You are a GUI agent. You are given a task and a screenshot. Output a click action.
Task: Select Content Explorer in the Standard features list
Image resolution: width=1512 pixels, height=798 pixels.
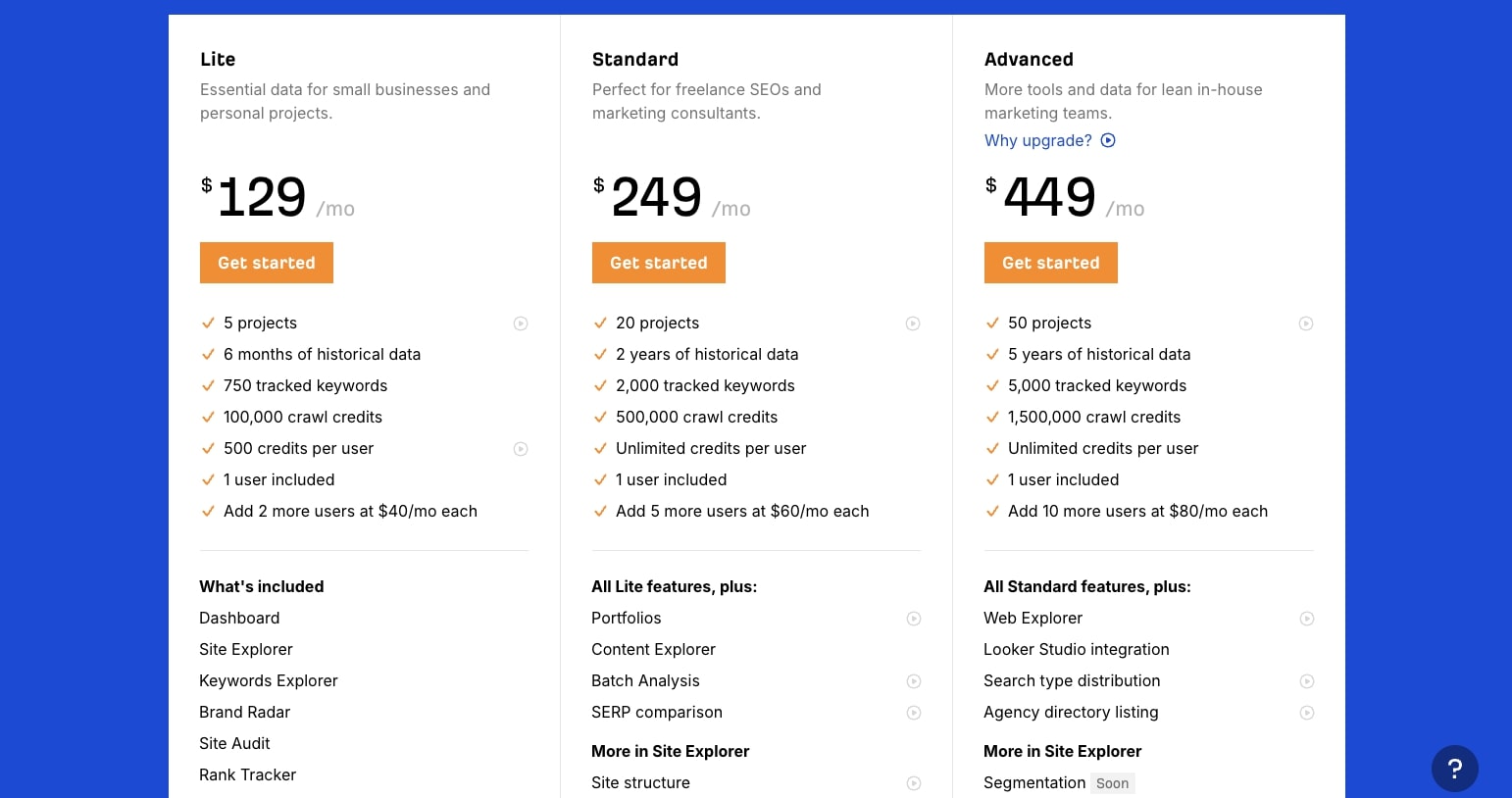(x=653, y=649)
